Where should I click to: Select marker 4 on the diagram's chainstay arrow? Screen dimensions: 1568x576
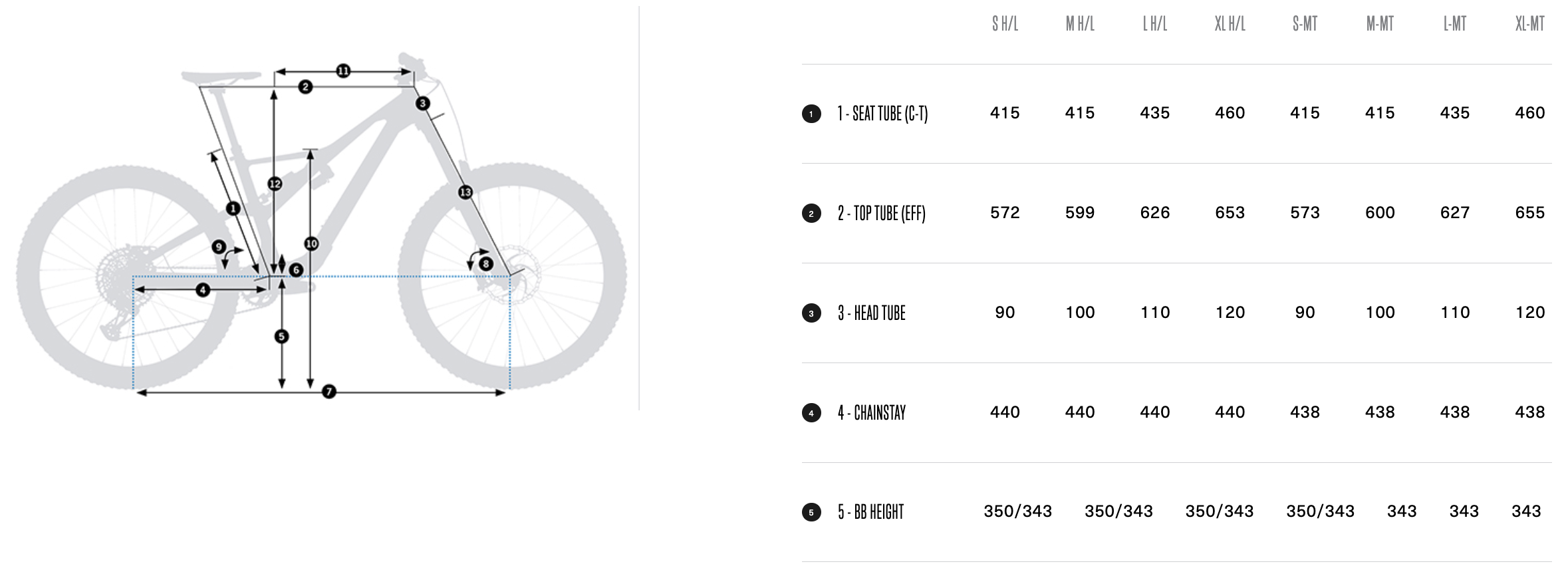(203, 289)
